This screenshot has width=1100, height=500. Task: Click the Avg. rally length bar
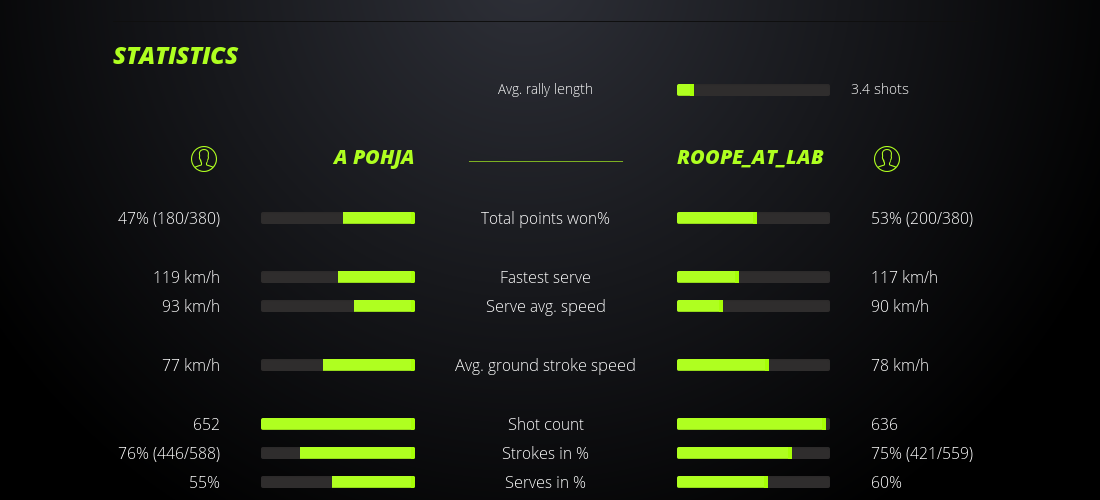753,90
